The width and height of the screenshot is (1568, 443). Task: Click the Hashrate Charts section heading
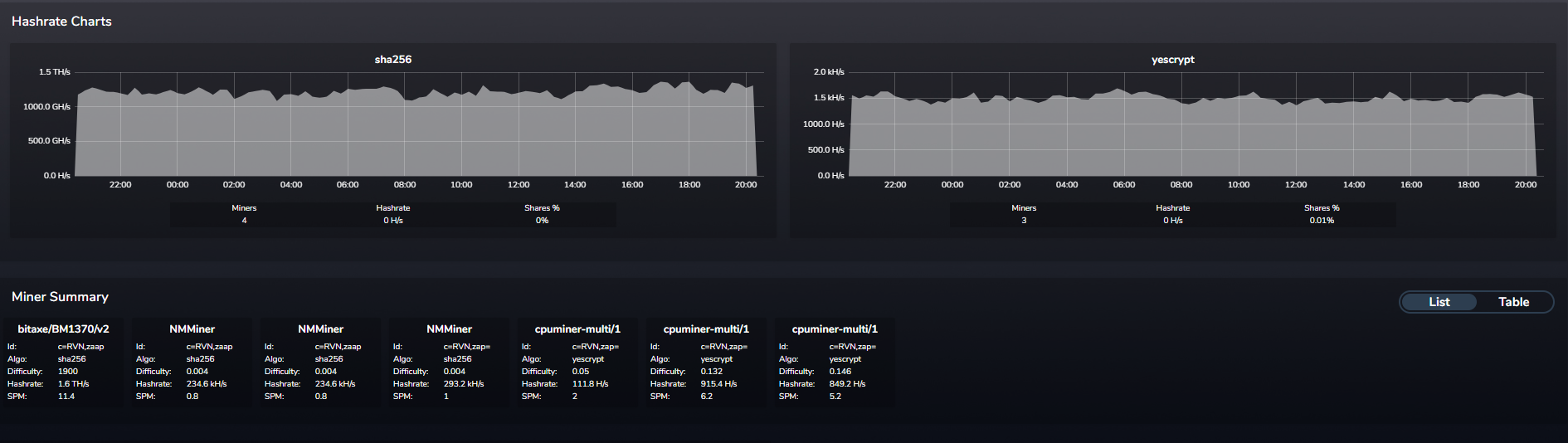[61, 22]
